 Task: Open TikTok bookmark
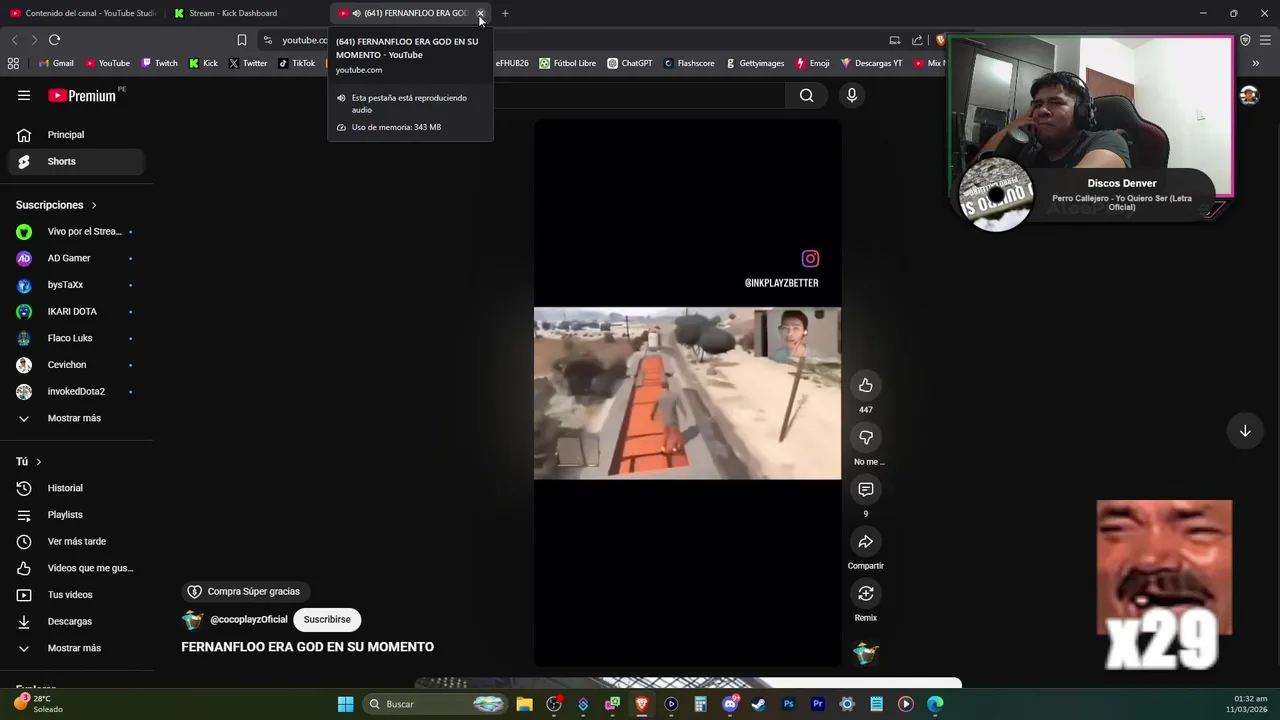(297, 63)
